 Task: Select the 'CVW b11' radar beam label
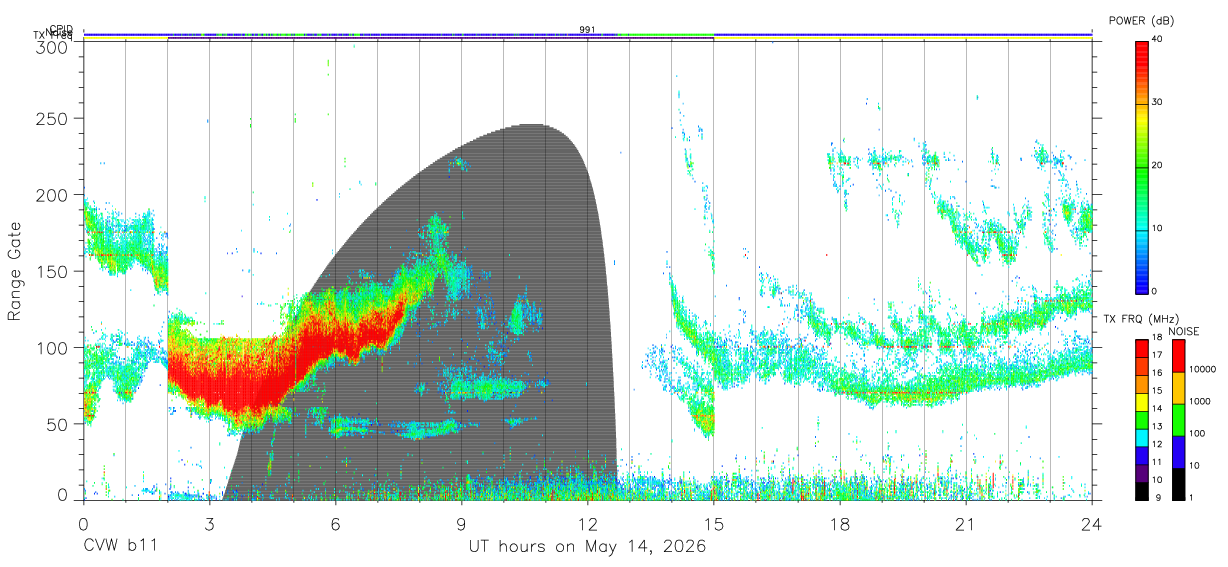pyautogui.click(x=121, y=547)
